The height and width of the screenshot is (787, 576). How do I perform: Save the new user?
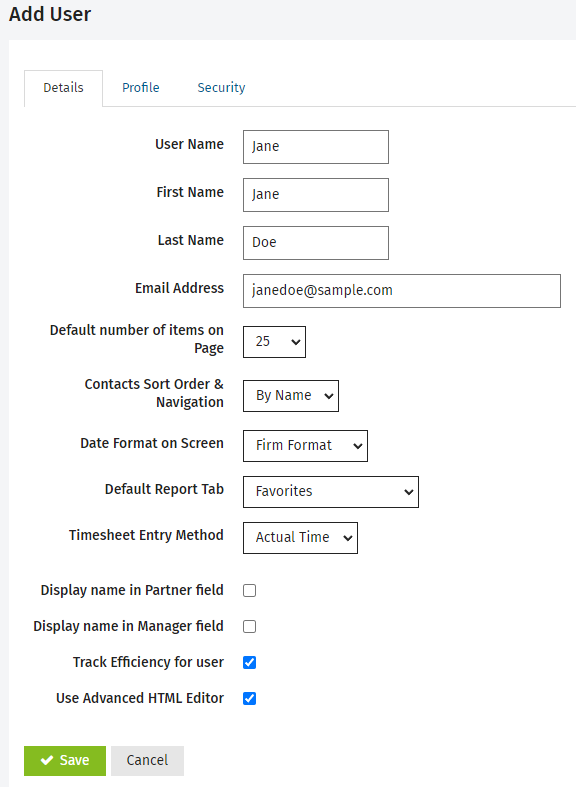click(65, 760)
